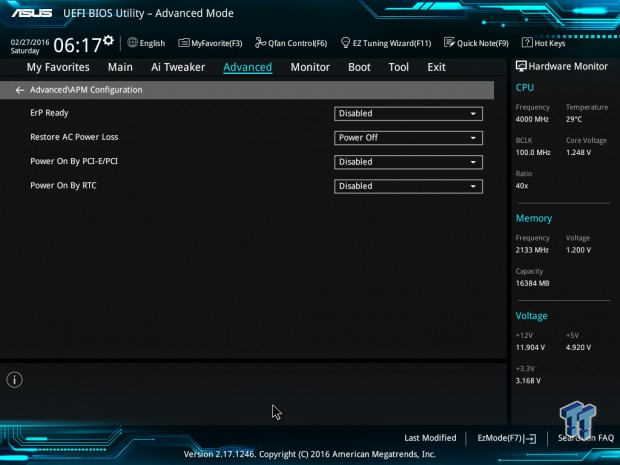Image resolution: width=620 pixels, height=465 pixels.
Task: Change language via English label
Action: (x=152, y=43)
